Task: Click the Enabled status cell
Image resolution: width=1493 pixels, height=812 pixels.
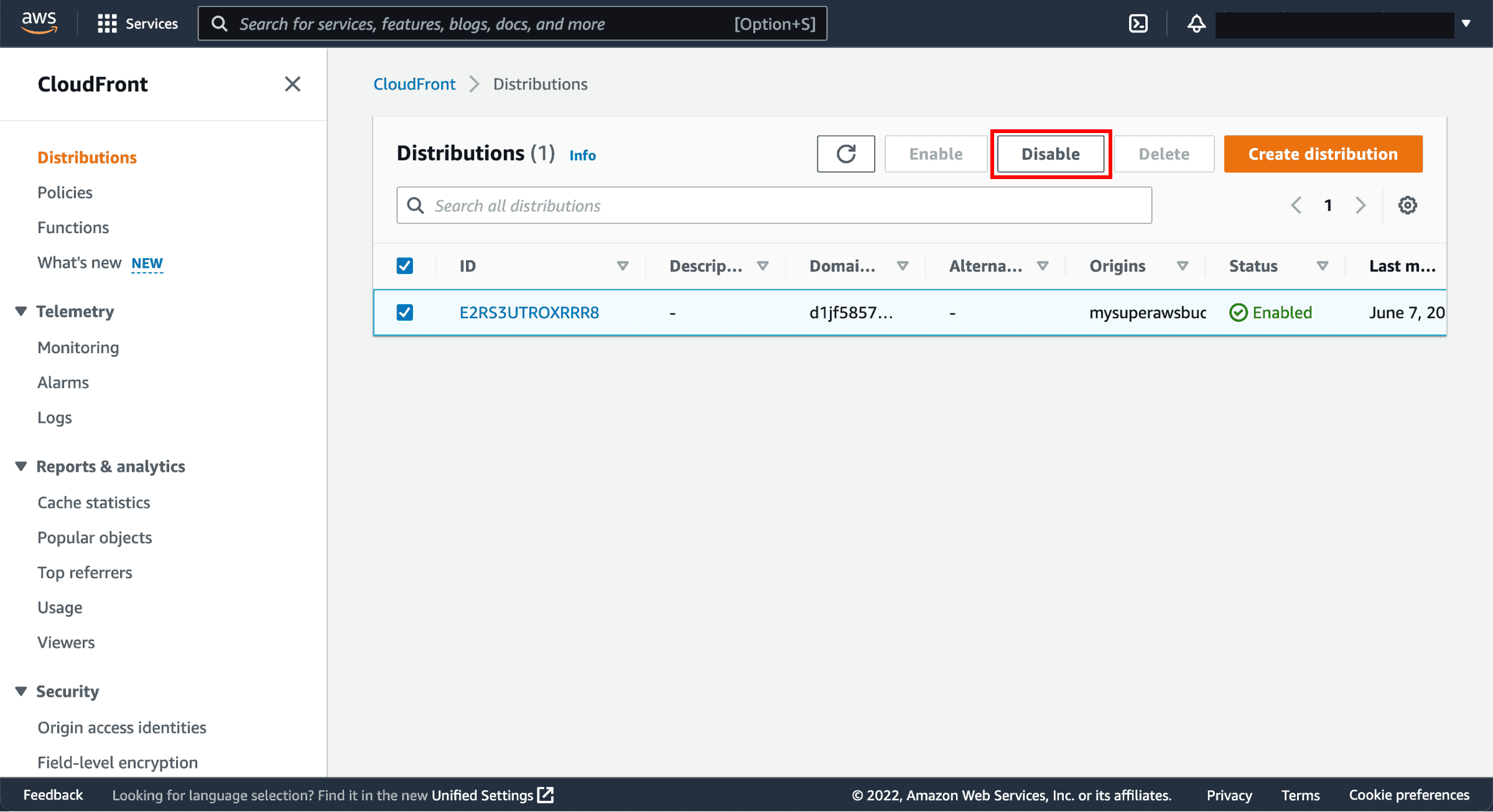Action: pos(1271,312)
